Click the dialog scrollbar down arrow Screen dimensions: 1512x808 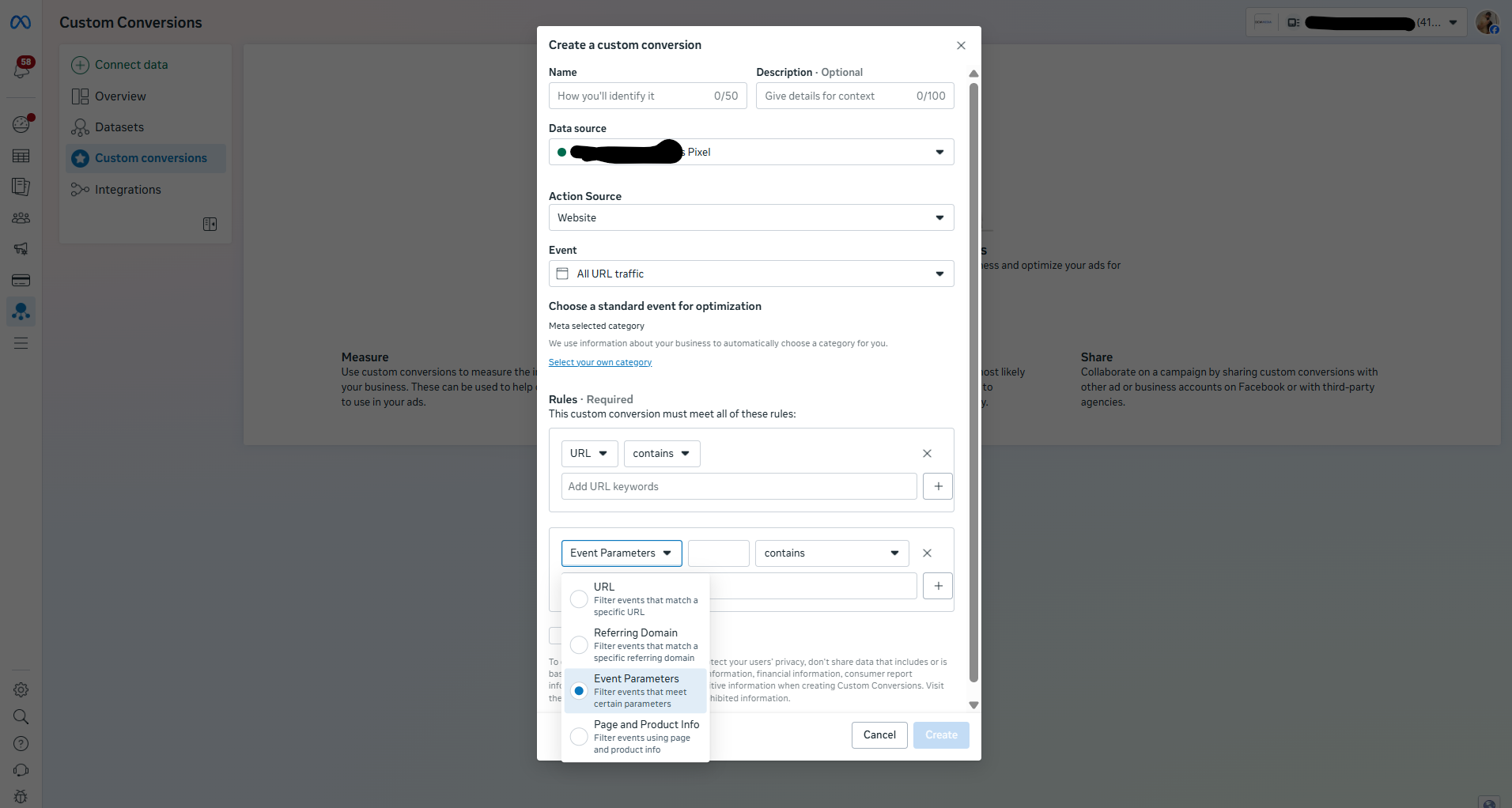coord(973,705)
